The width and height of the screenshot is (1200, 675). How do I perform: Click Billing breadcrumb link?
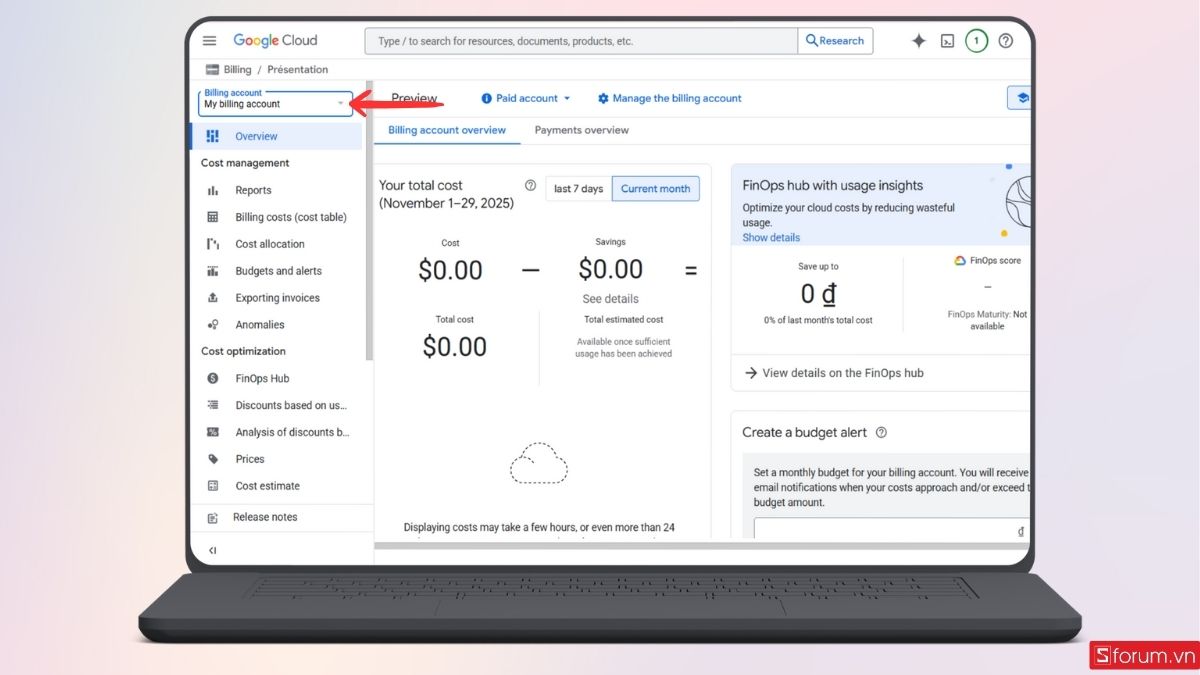(x=238, y=70)
